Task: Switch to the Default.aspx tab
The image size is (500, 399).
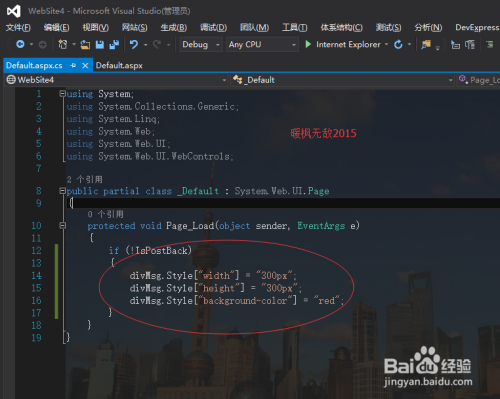Action: [x=119, y=65]
